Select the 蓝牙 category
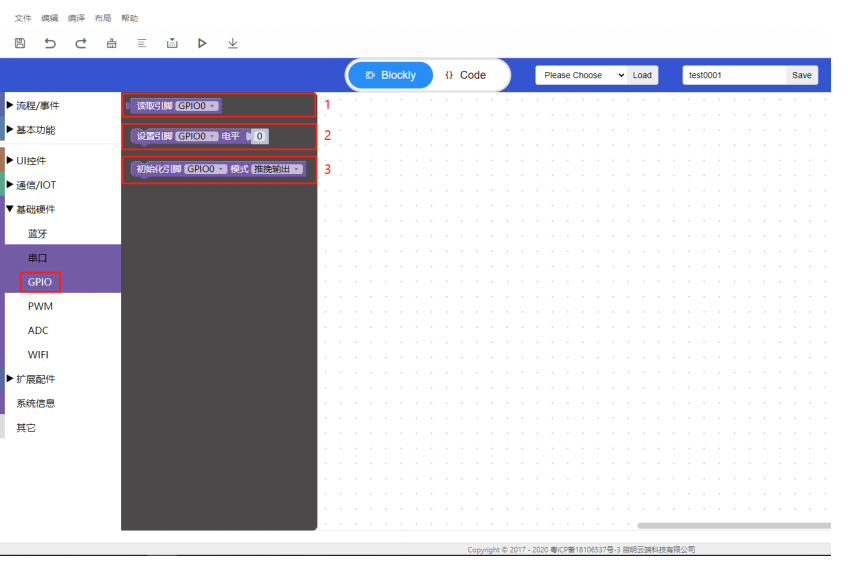848x566 pixels. click(37, 234)
